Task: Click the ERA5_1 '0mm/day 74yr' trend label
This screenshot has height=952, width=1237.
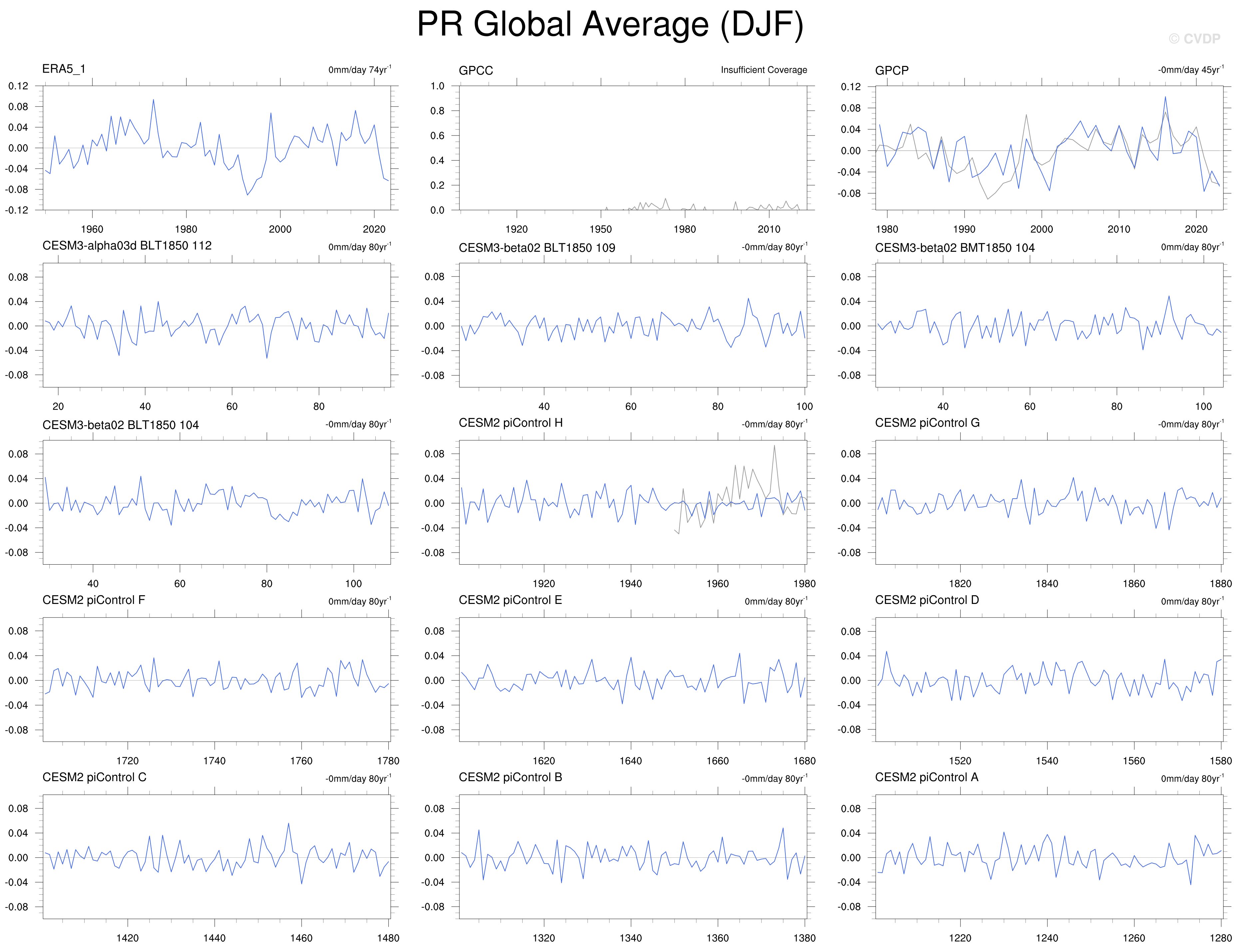Action: click(359, 70)
